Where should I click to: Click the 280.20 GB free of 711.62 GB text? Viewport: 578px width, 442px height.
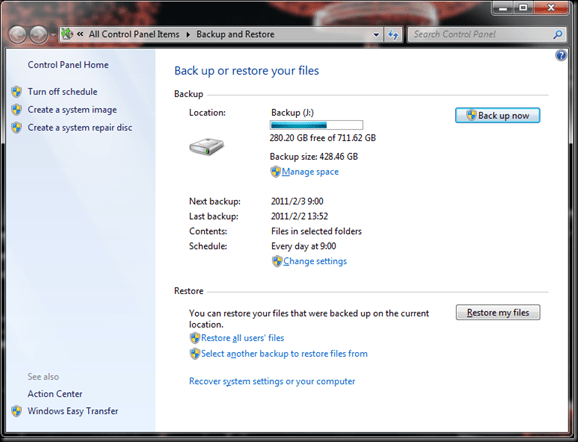(323, 138)
